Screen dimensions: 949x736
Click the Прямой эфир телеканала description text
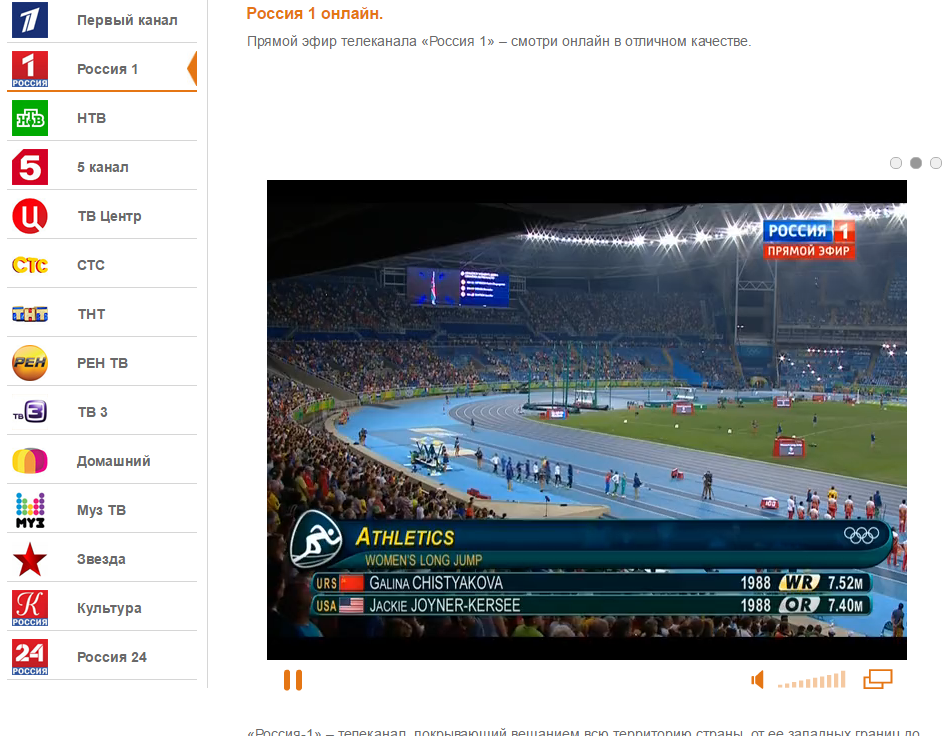click(499, 42)
